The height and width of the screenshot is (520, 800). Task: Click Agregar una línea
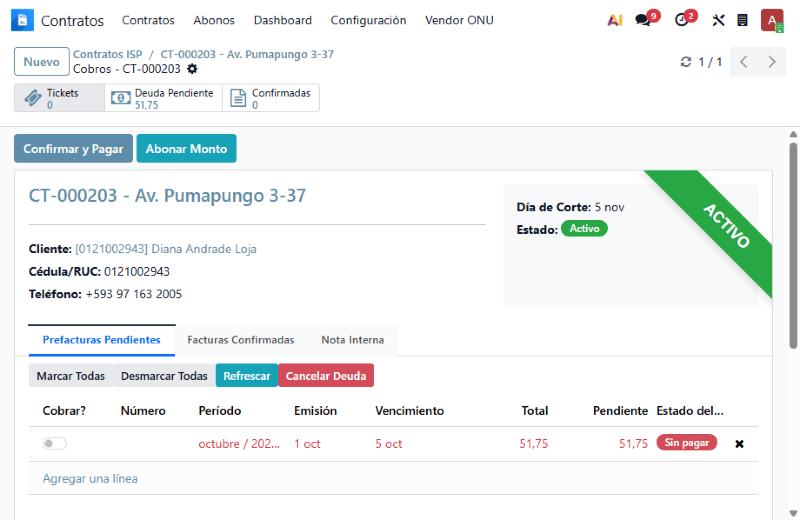click(90, 479)
